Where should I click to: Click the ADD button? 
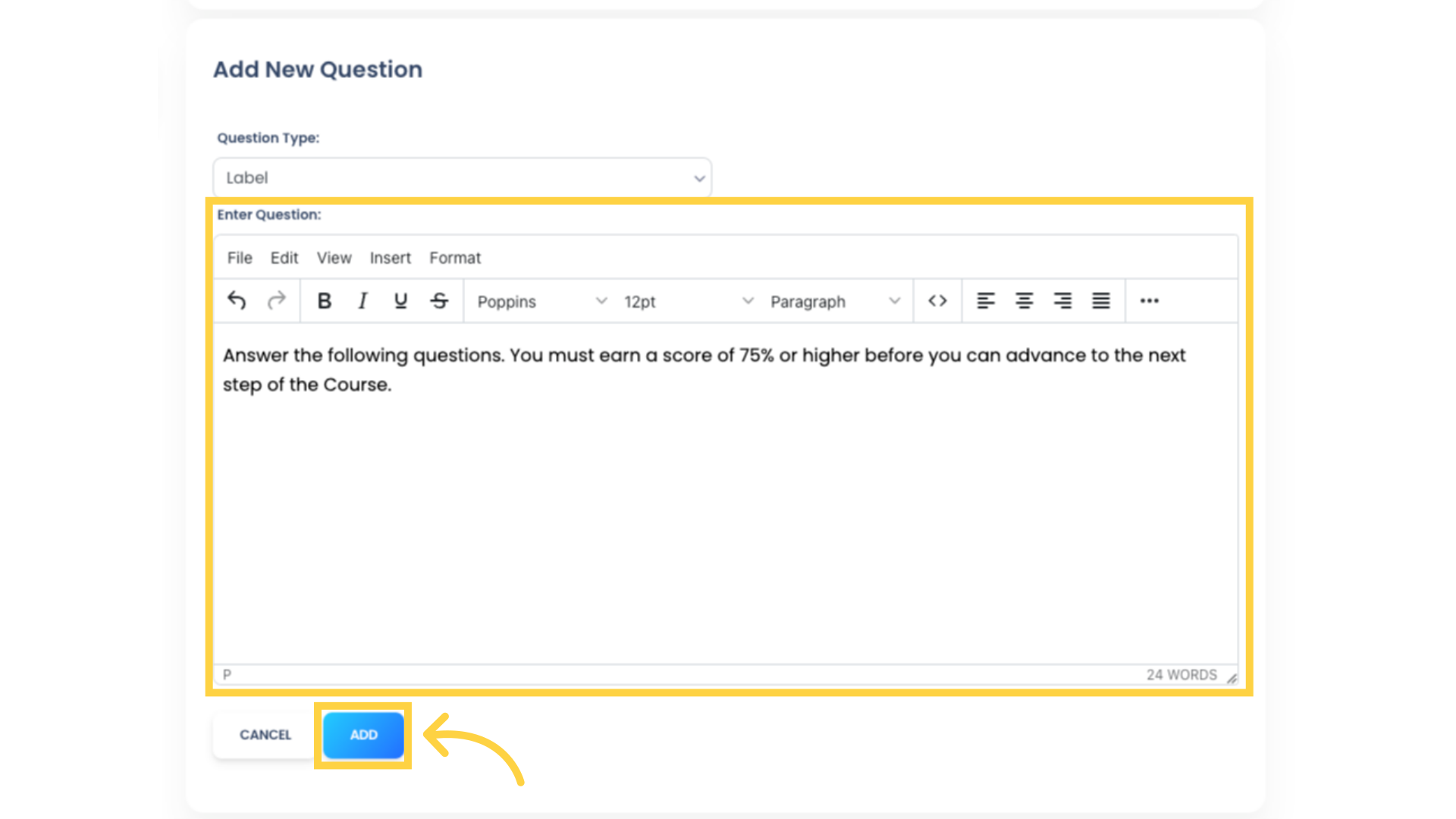(363, 734)
